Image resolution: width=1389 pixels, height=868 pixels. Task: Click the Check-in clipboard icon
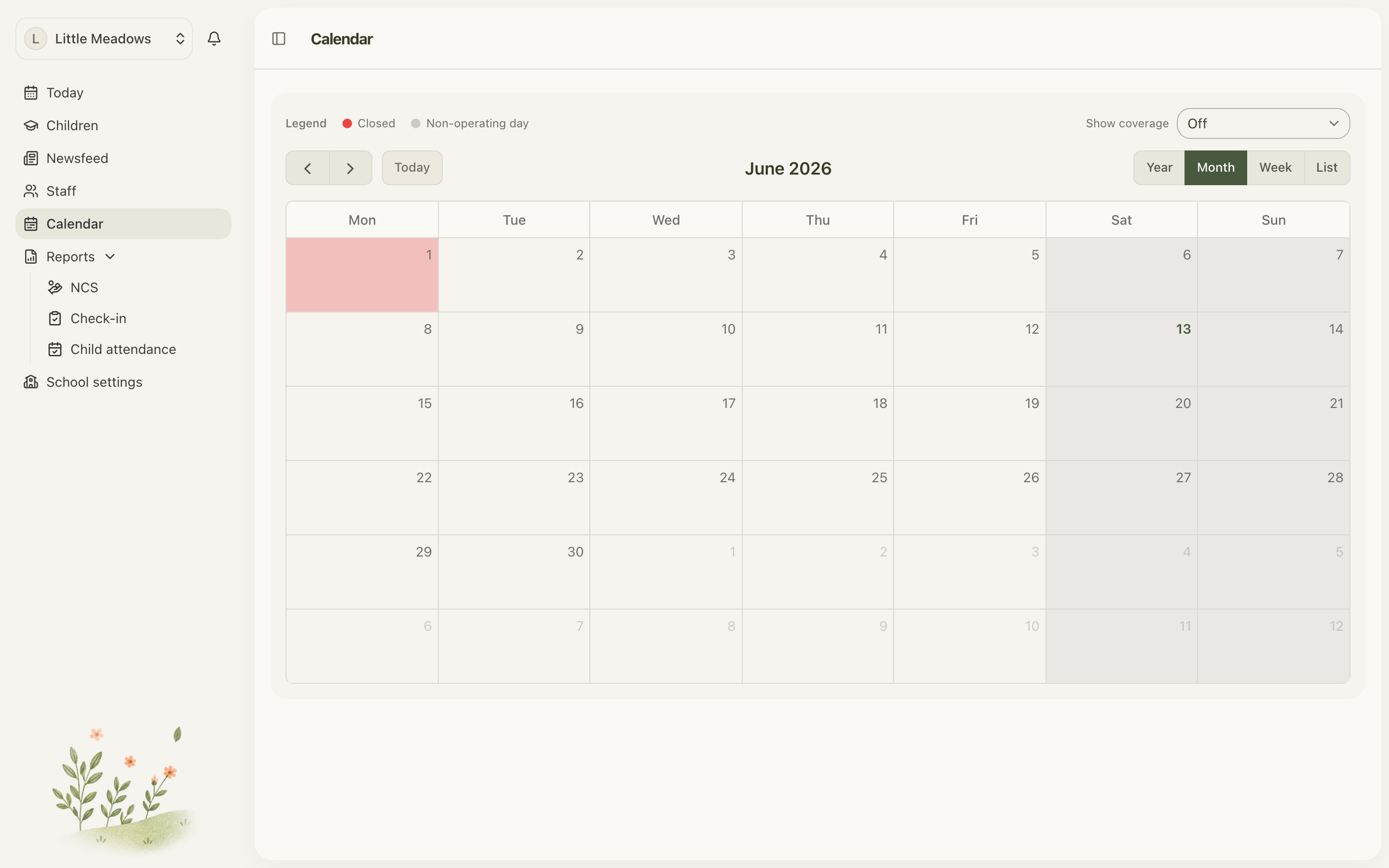[x=55, y=318]
